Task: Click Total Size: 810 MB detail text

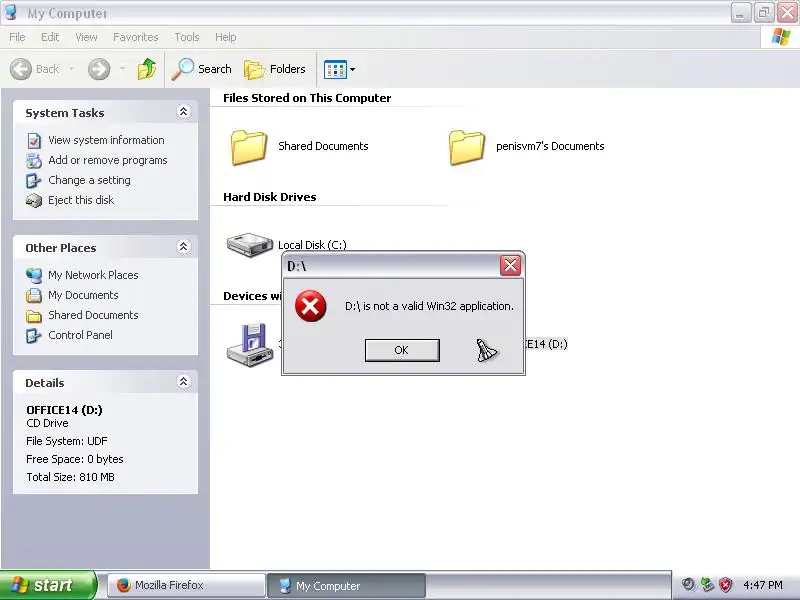Action: coord(70,477)
